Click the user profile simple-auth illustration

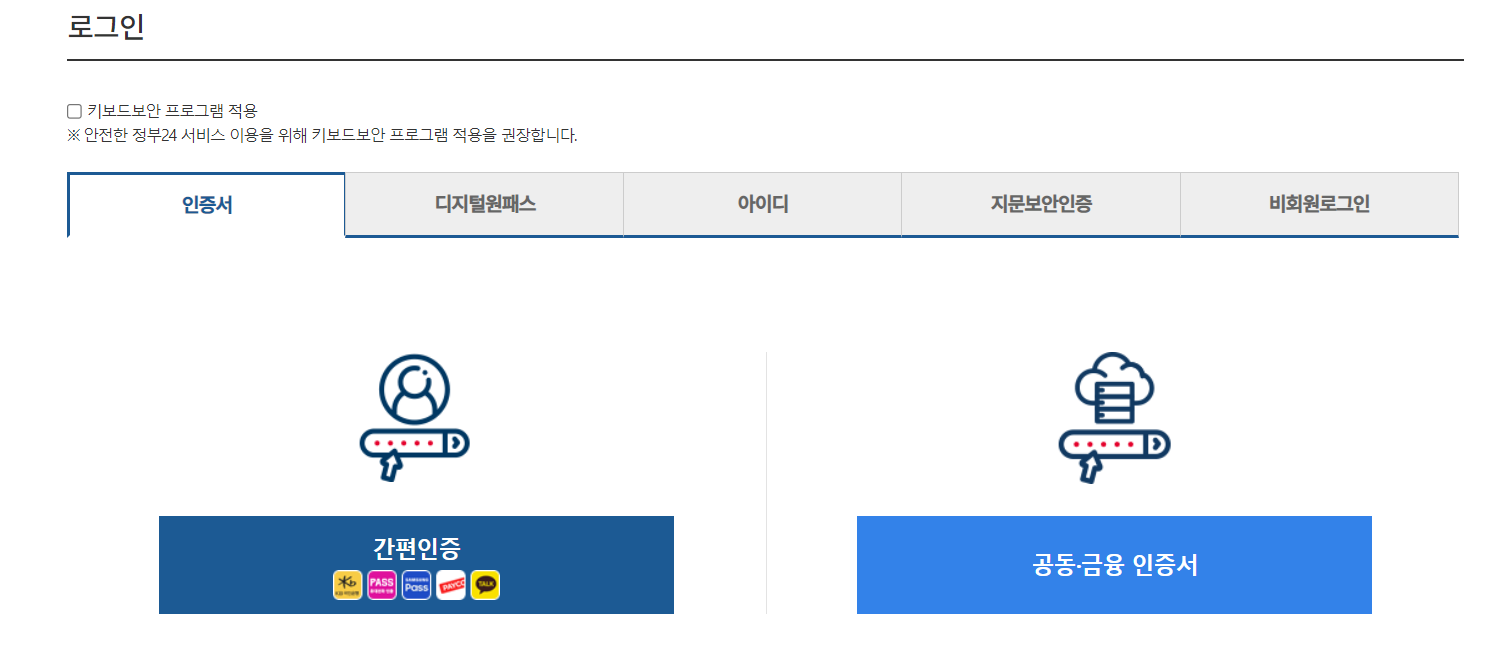tap(415, 389)
